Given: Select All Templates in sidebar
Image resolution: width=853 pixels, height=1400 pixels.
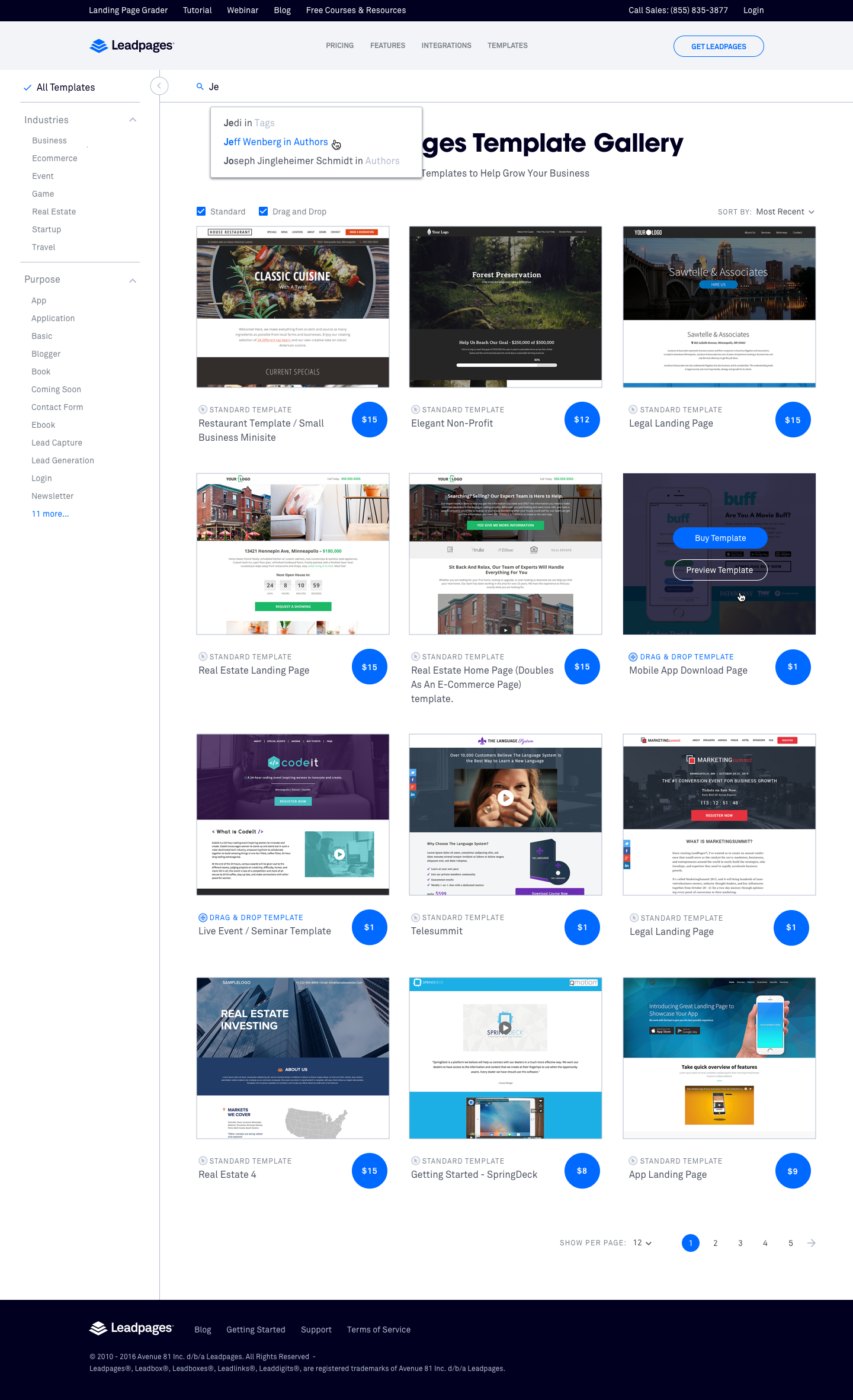Looking at the screenshot, I should click(x=66, y=87).
